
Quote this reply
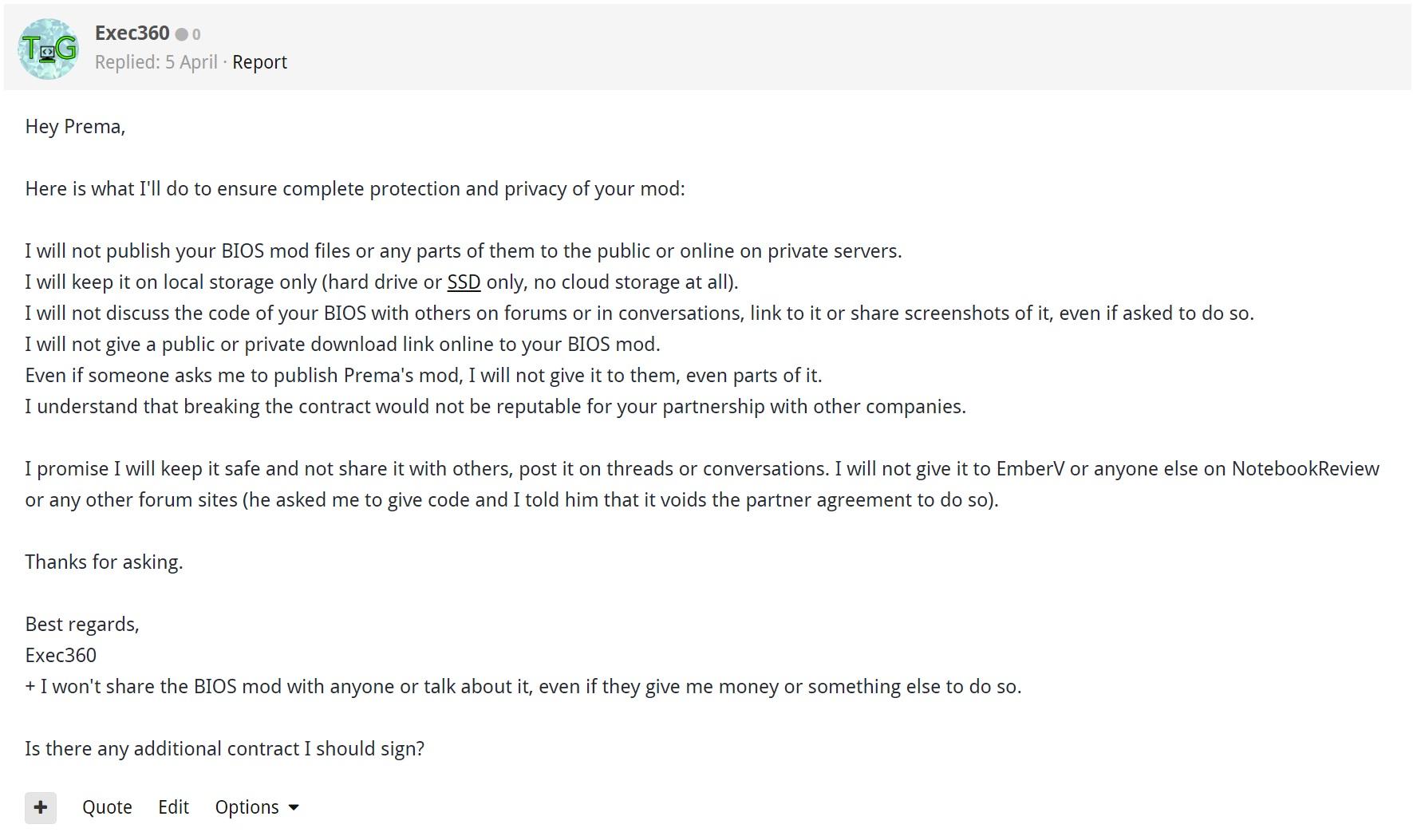[107, 807]
